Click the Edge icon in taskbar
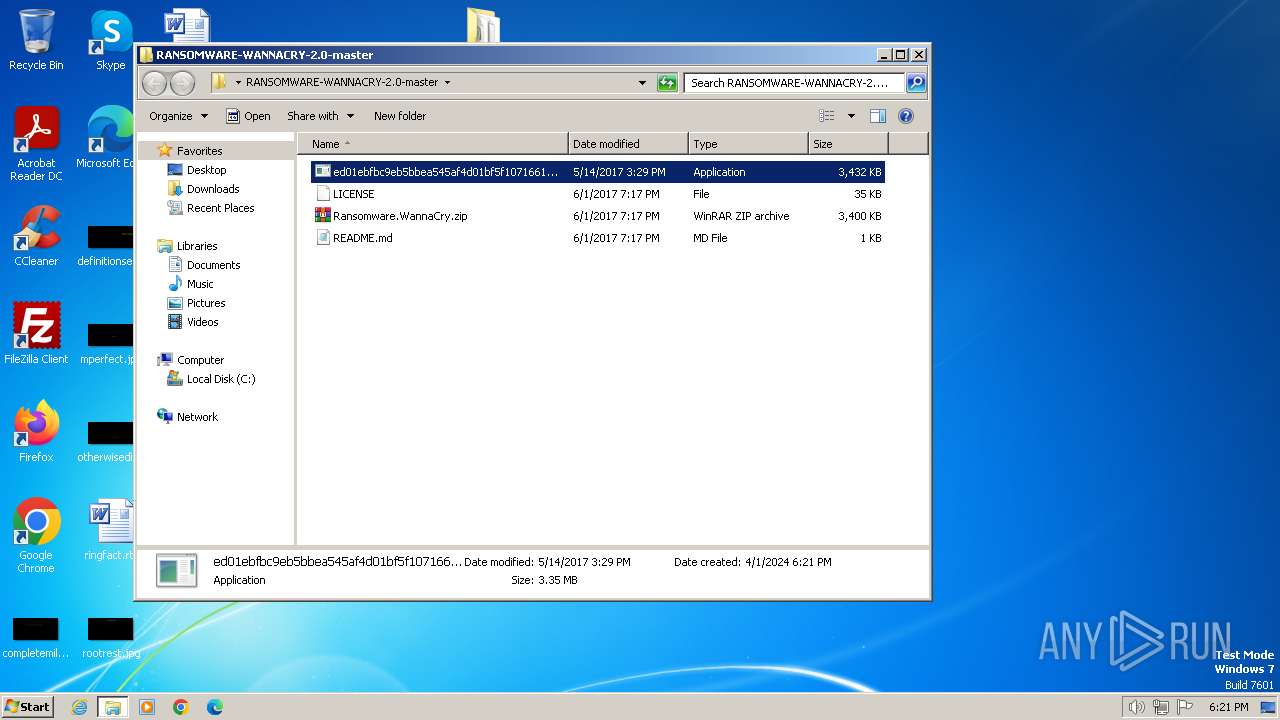This screenshot has width=1280, height=720. 215,707
